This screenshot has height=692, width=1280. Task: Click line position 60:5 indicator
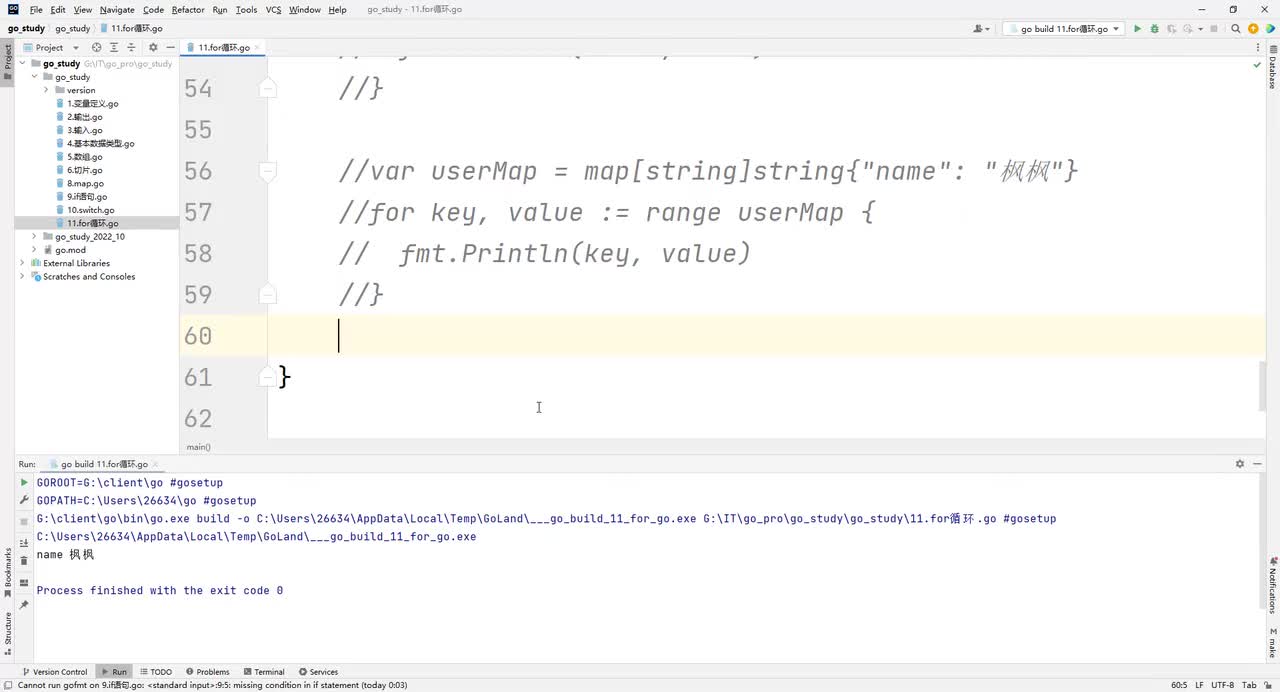(x=1179, y=685)
